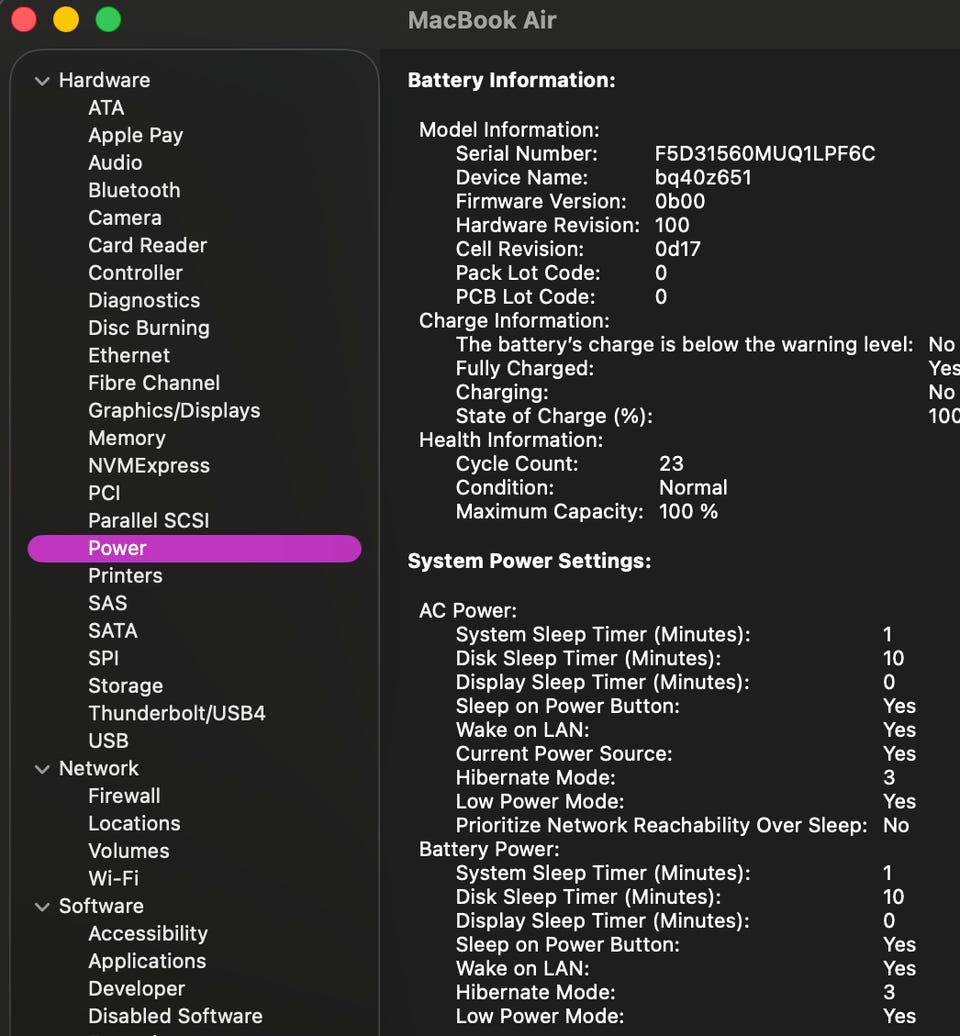Click the yellow minimize window button
This screenshot has height=1036, width=960.
[65, 19]
